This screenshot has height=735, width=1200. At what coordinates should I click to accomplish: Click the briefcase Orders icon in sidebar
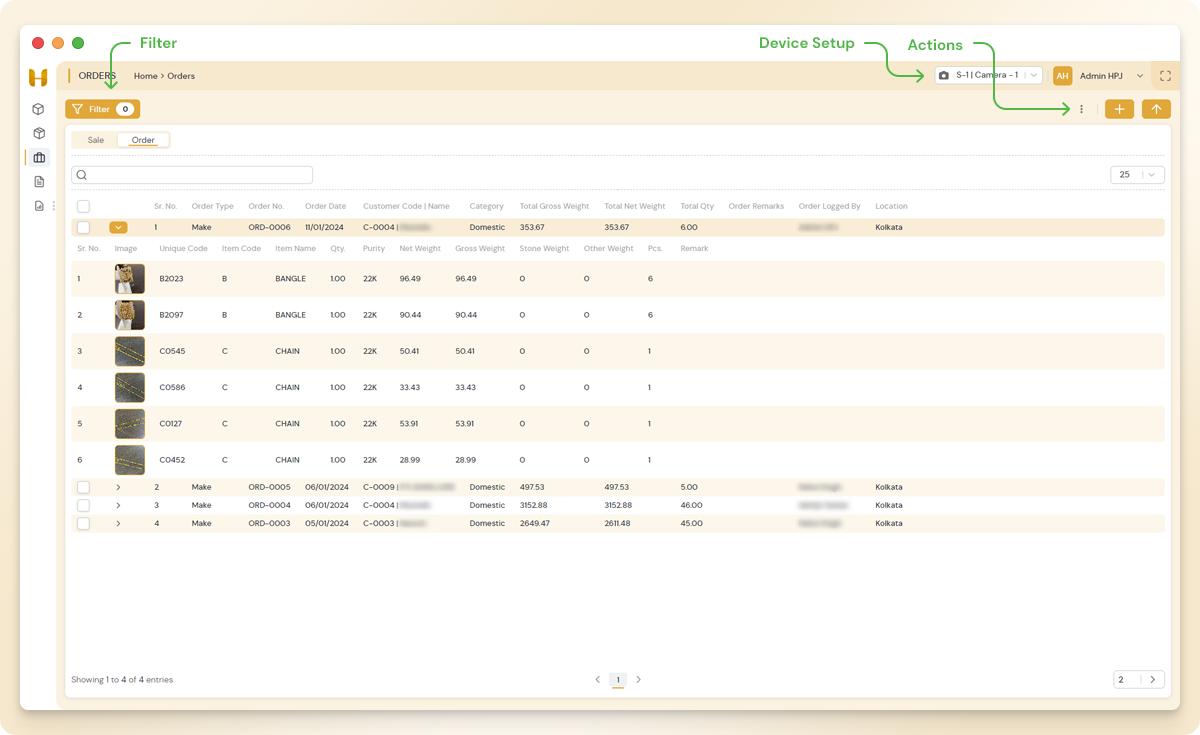39,157
